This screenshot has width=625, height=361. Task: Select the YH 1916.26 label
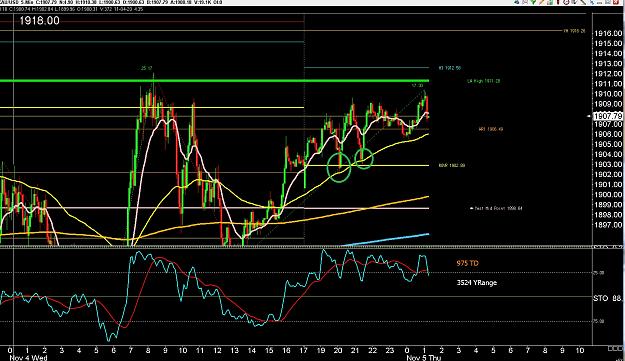pyautogui.click(x=574, y=31)
